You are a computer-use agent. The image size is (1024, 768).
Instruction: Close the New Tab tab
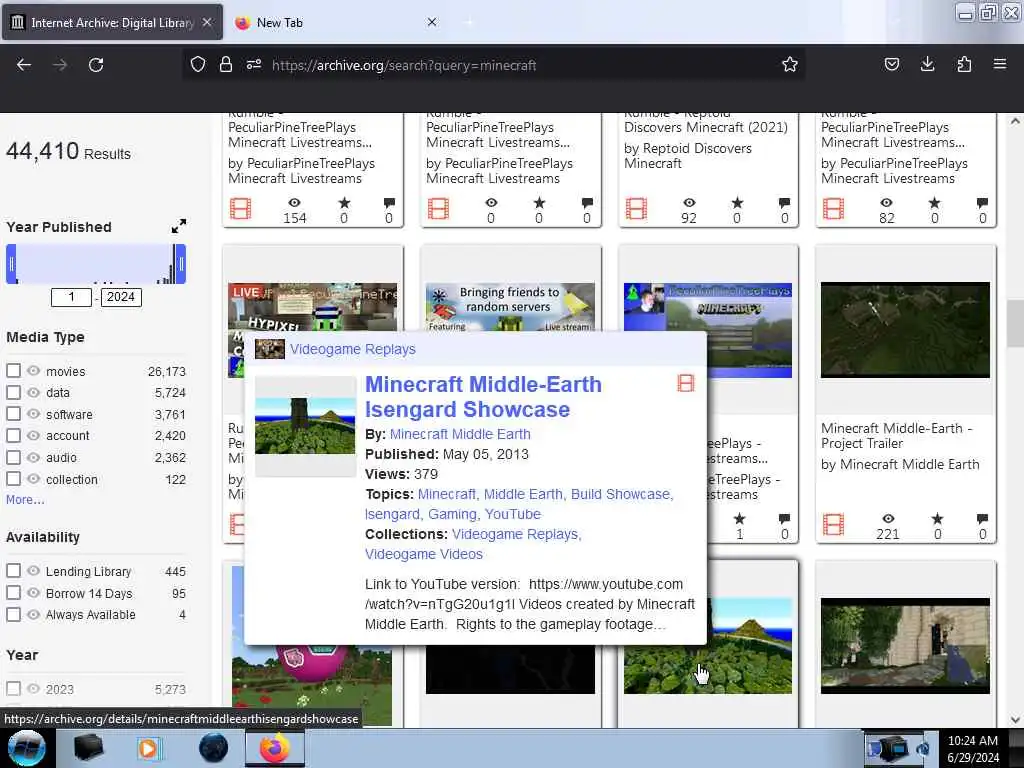pos(432,22)
